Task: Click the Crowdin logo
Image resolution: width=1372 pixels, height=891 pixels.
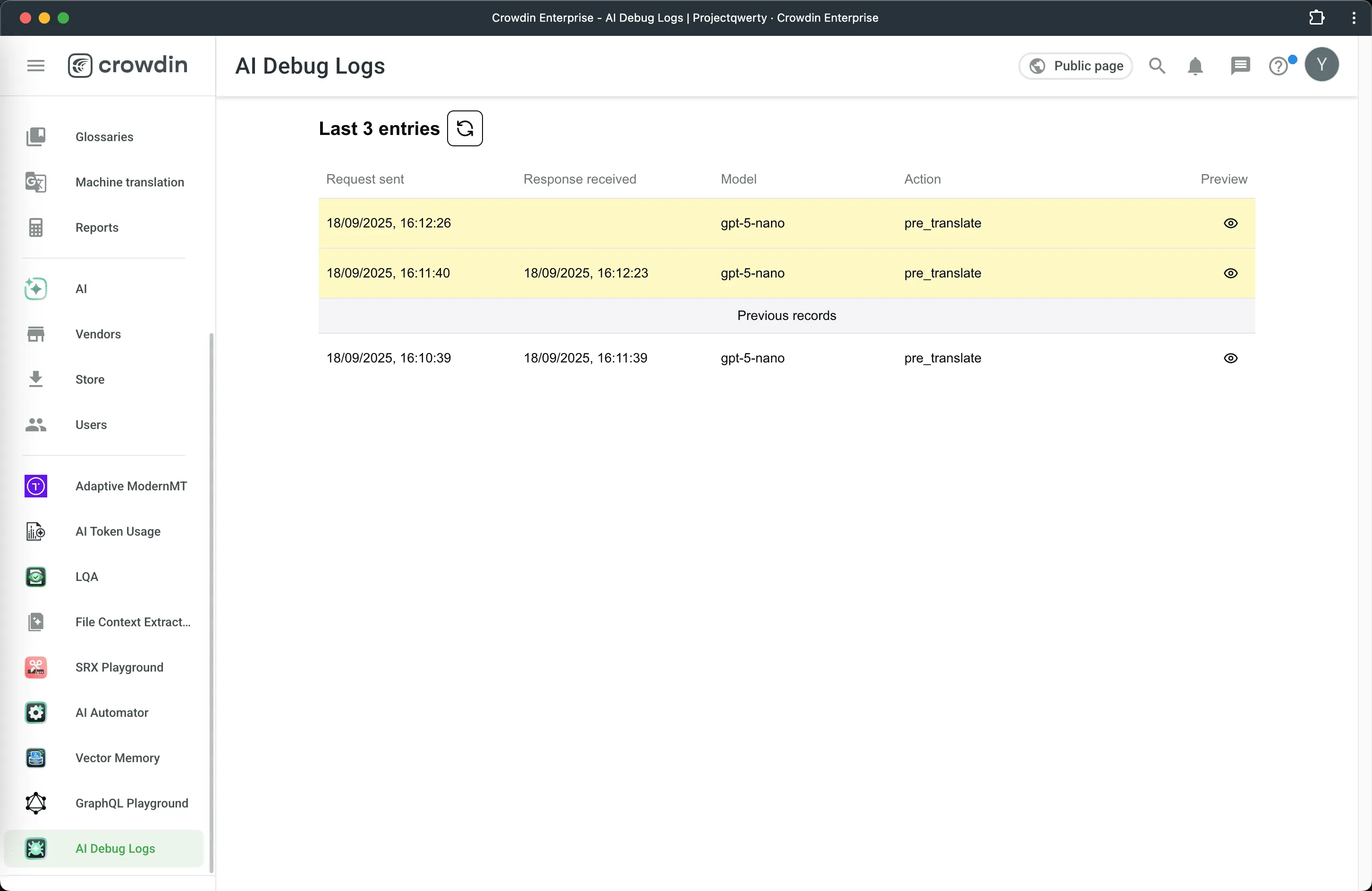Action: (x=128, y=65)
